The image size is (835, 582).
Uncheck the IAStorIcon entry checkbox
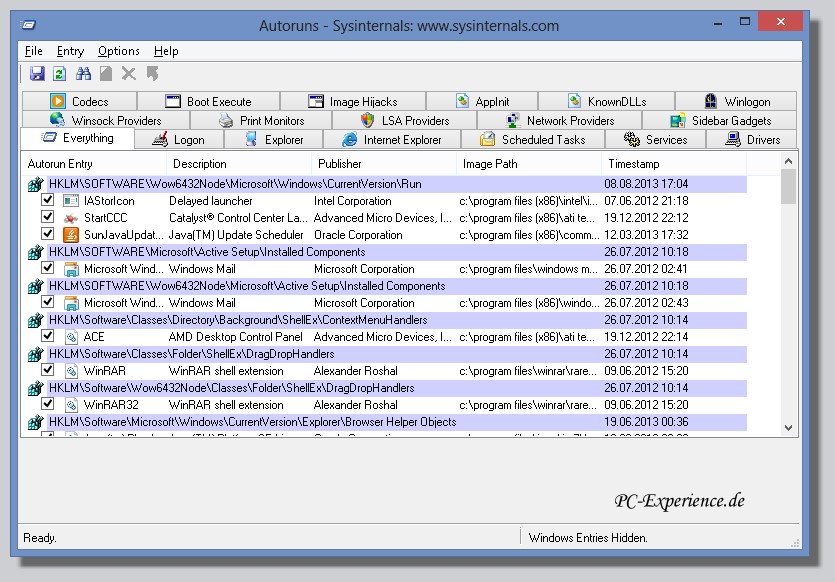[x=47, y=201]
